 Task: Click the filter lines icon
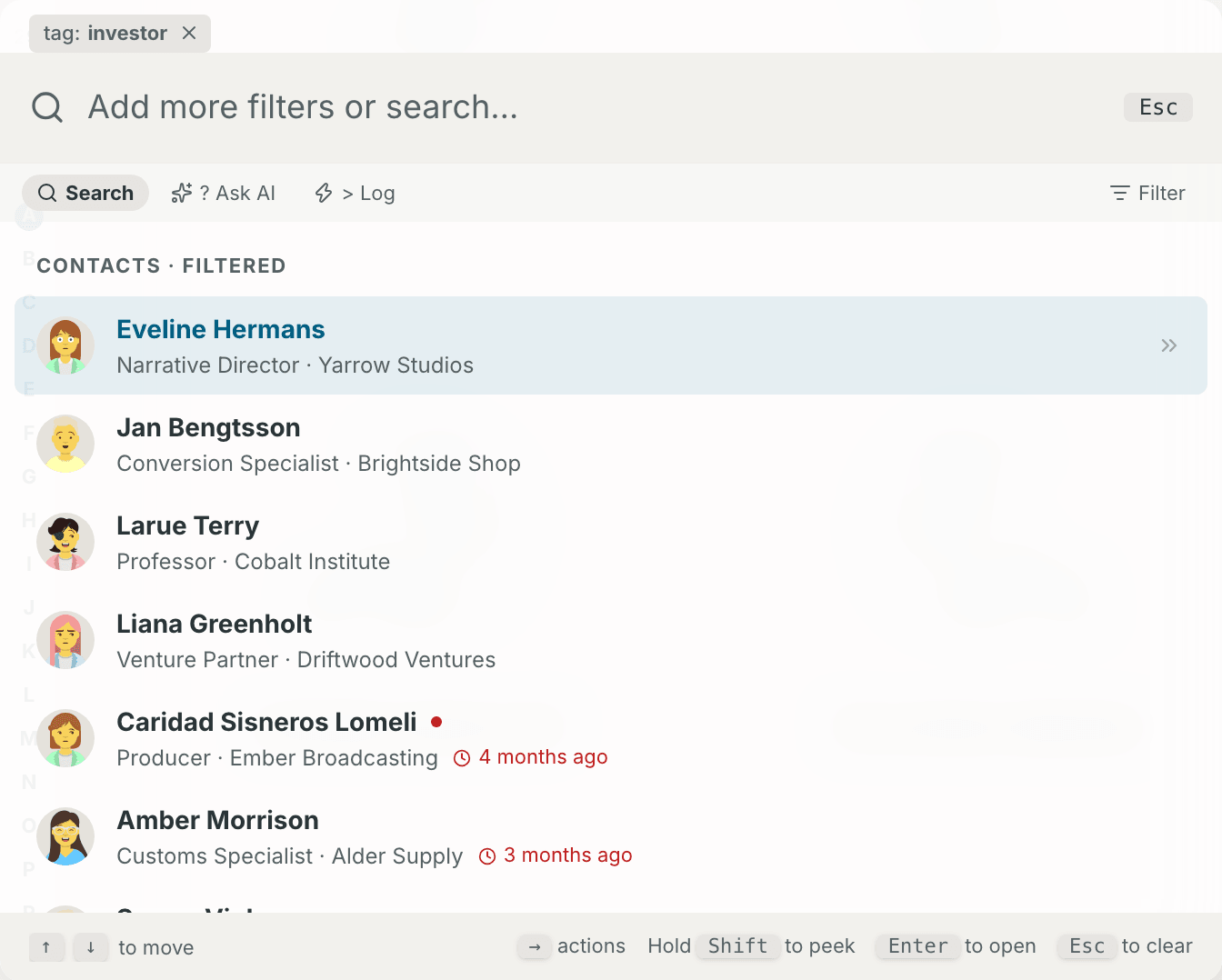[1119, 193]
